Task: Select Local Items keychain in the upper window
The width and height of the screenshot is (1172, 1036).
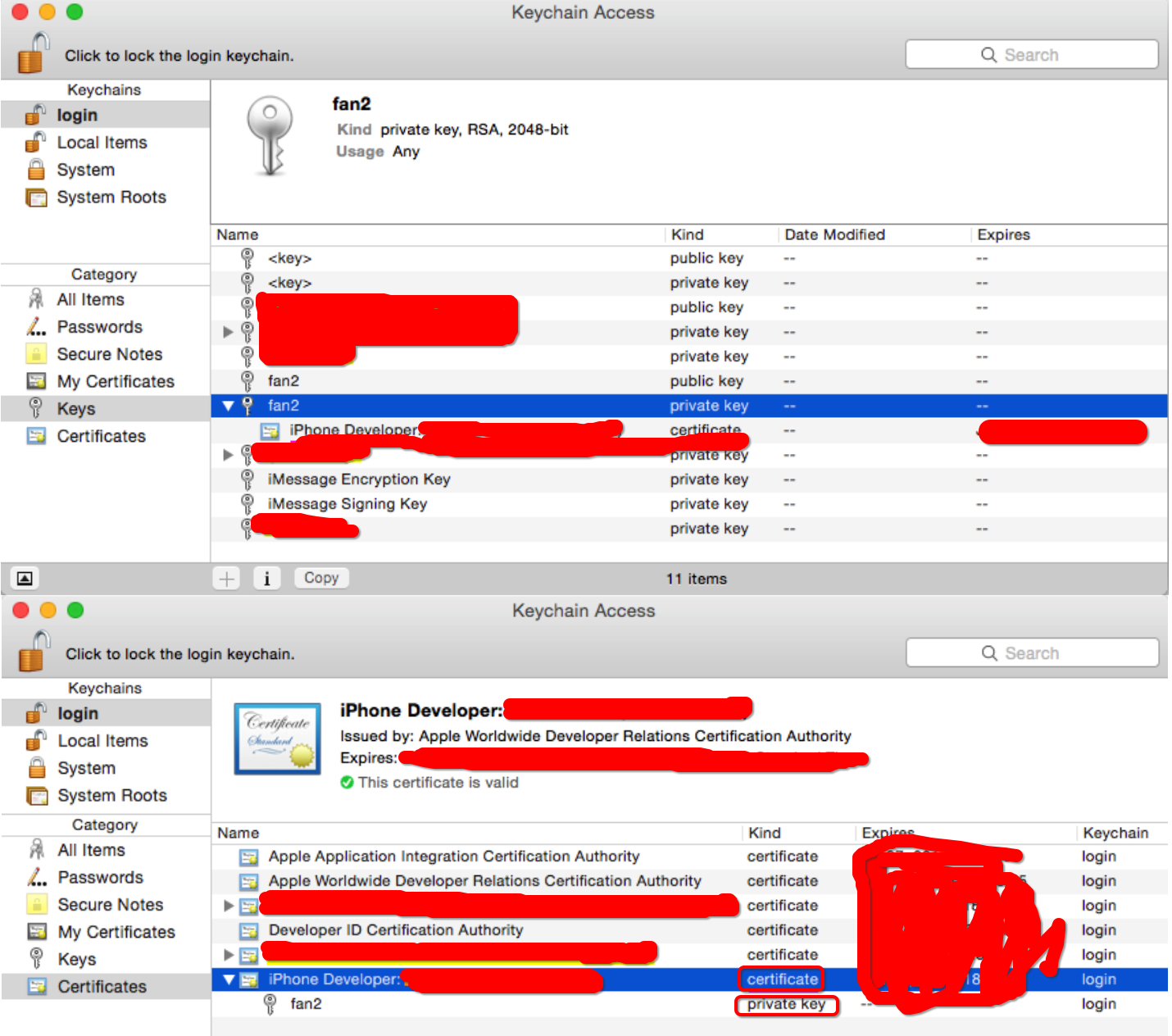Action: click(106, 143)
